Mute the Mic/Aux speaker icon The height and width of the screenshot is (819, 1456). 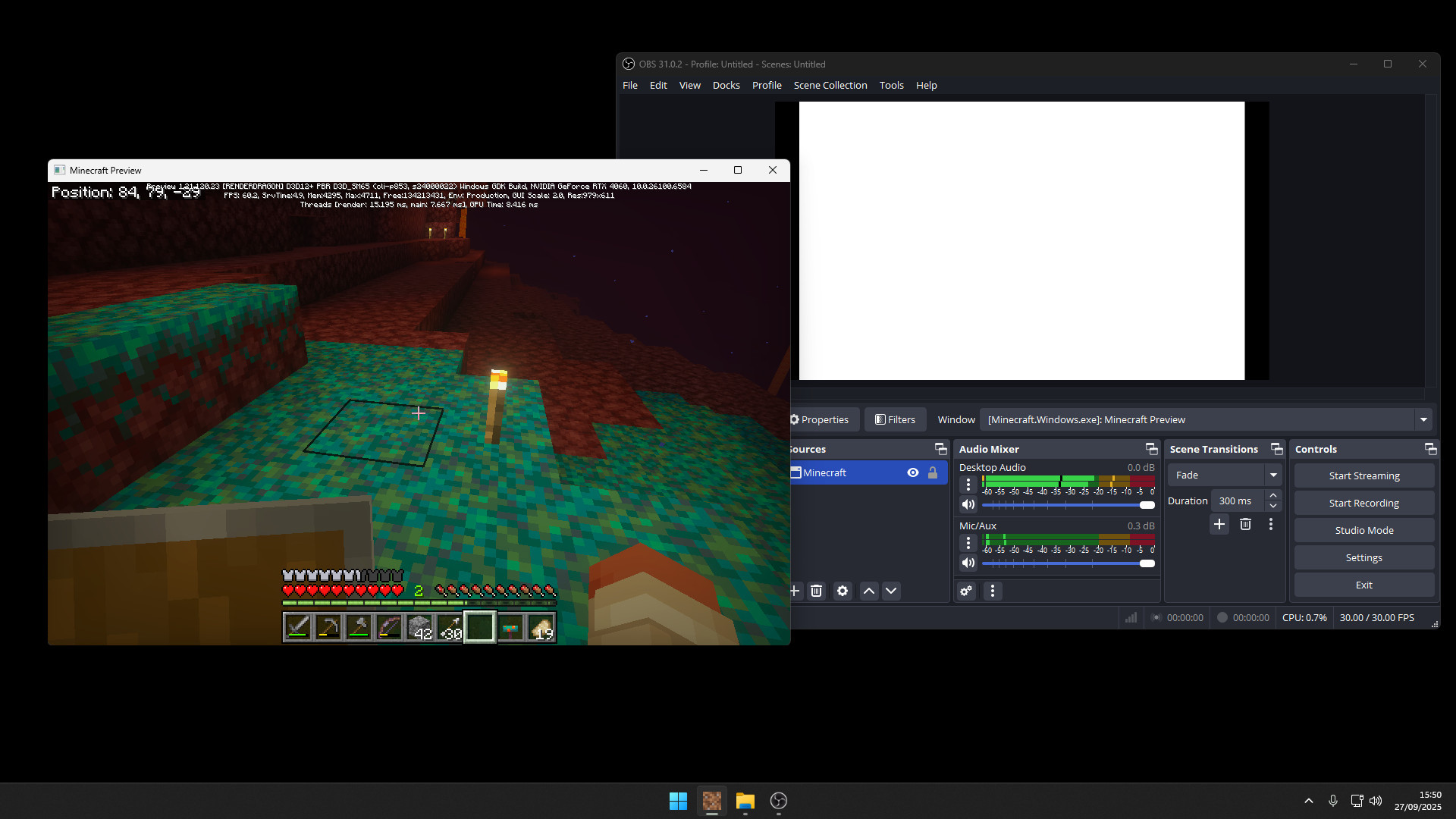point(968,563)
